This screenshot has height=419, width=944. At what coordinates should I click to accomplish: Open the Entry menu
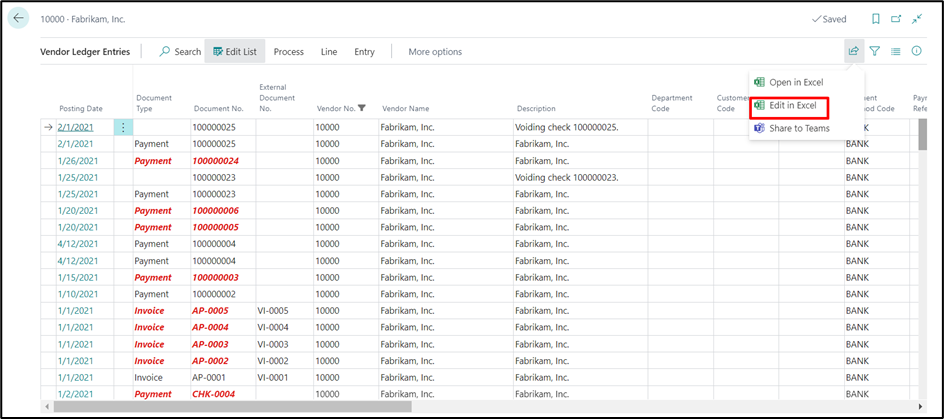pyautogui.click(x=364, y=52)
